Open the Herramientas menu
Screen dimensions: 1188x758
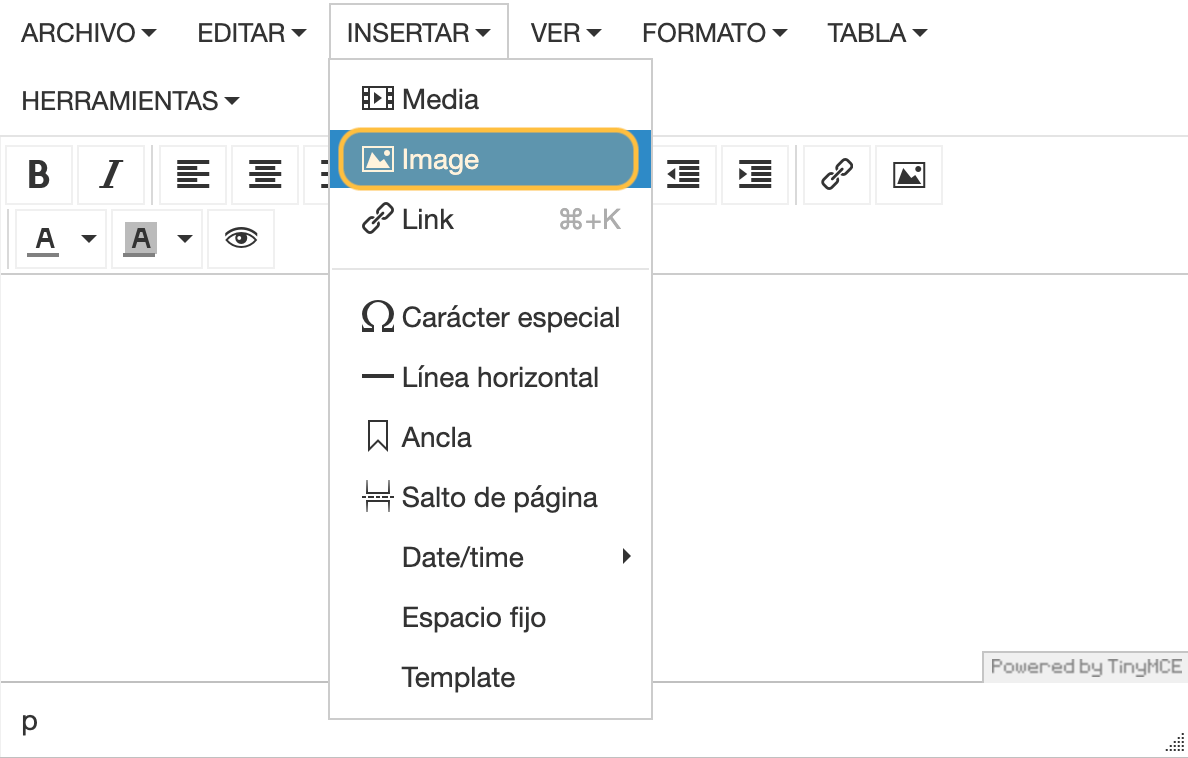tap(130, 101)
